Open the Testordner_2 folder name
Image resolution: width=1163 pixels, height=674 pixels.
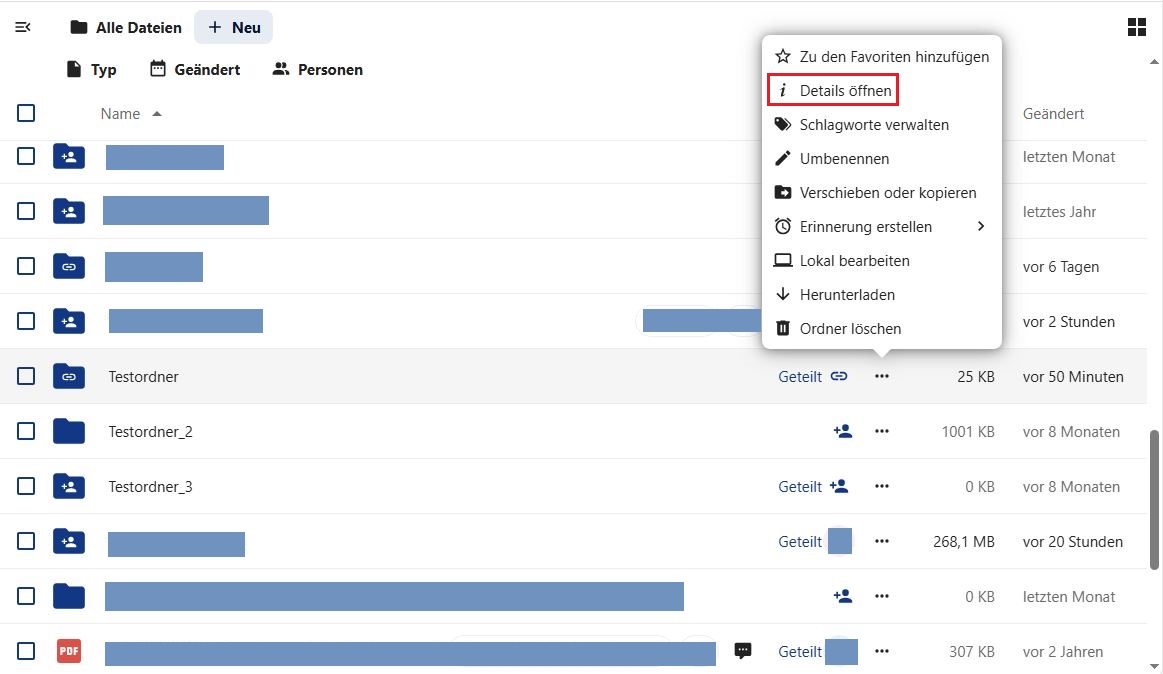click(x=150, y=432)
